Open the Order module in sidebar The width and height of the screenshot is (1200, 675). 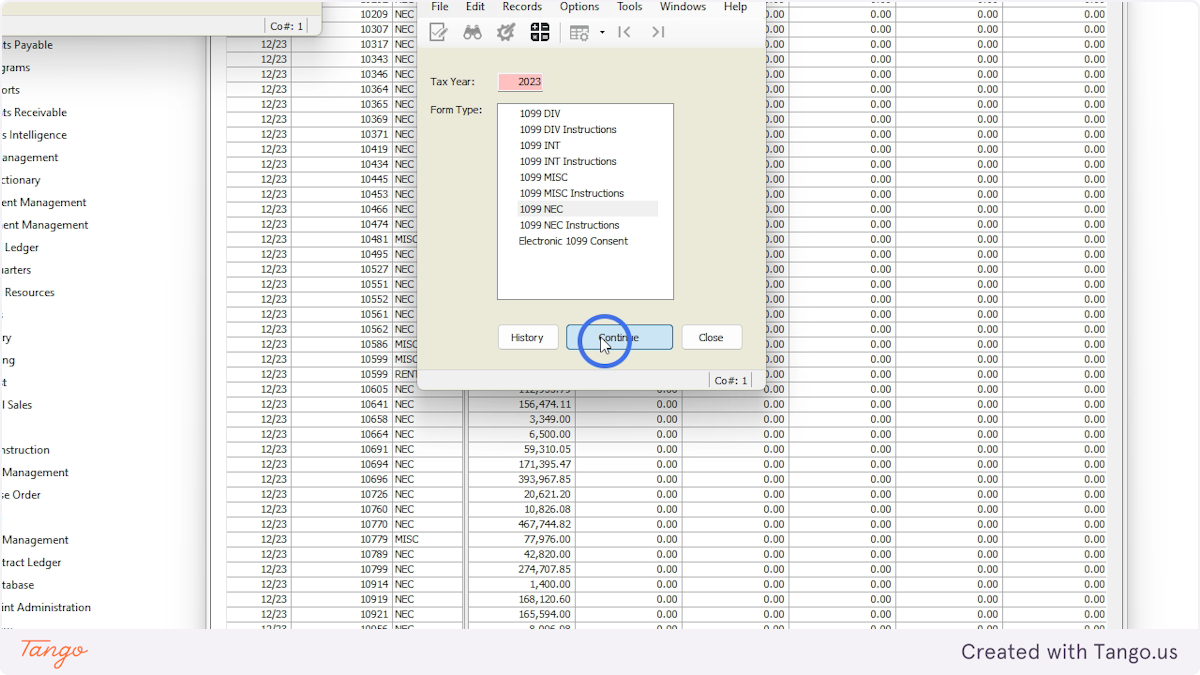click(21, 495)
